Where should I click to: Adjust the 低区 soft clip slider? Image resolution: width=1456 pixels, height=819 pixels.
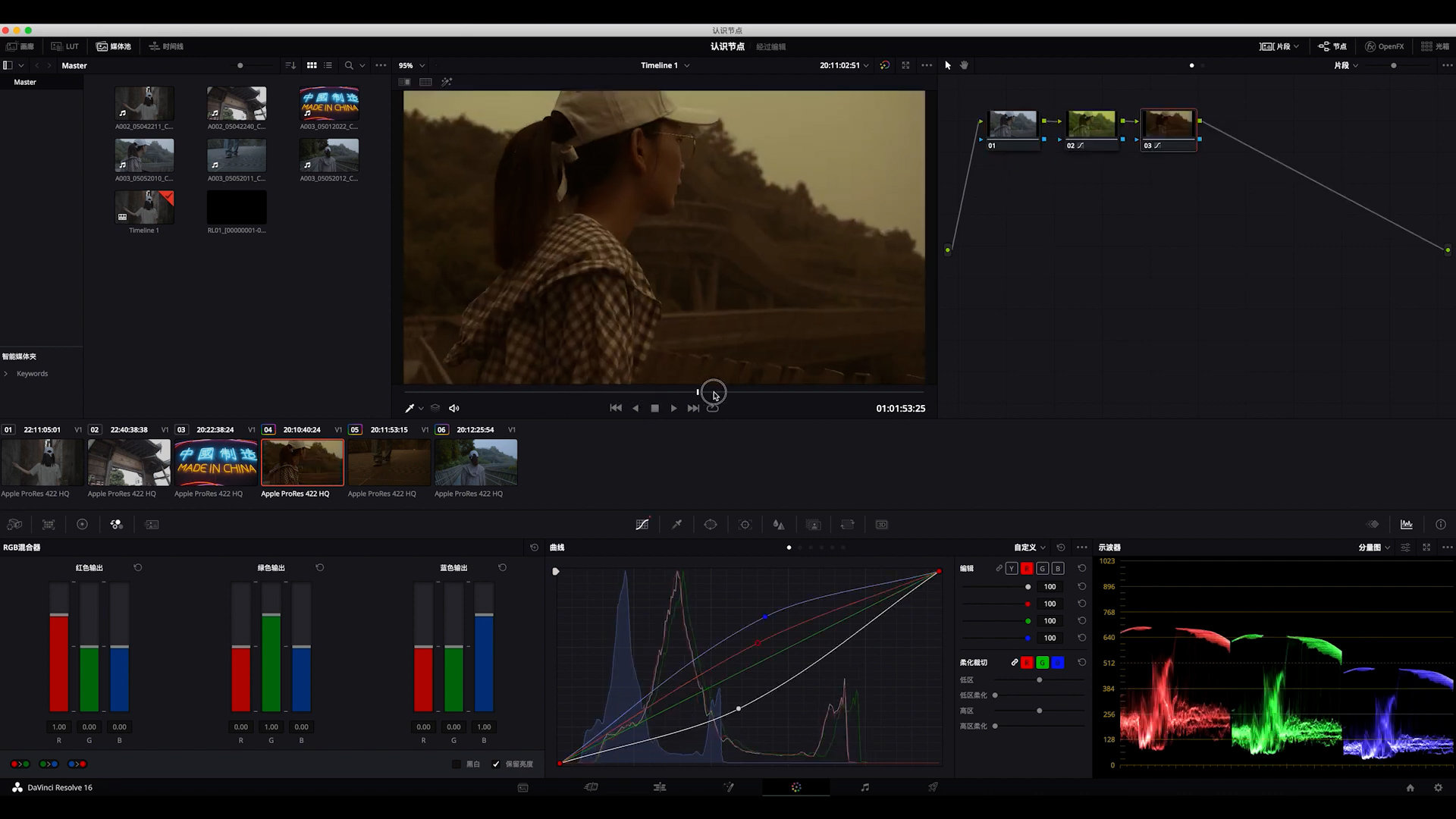[x=1040, y=680]
